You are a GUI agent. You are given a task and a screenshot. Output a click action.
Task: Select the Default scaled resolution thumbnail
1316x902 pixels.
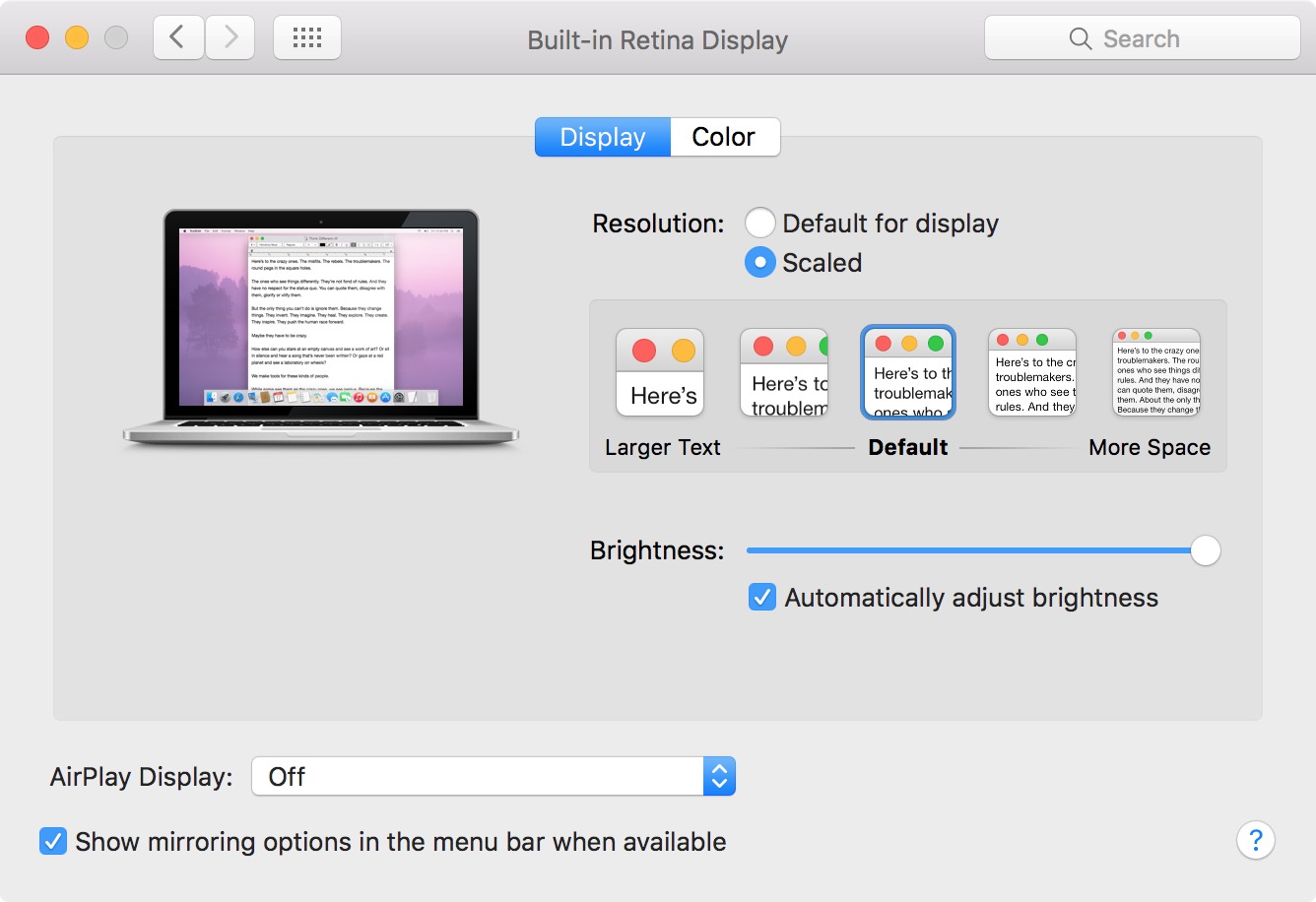908,372
